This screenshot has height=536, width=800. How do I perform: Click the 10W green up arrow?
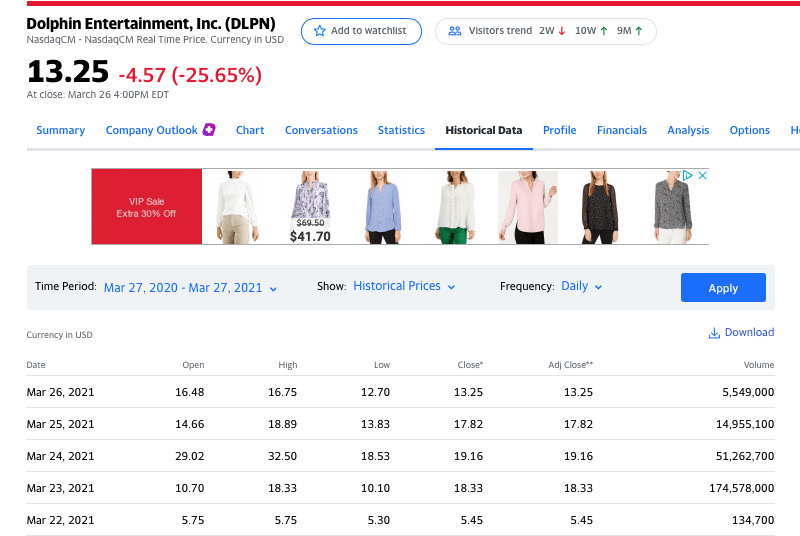click(x=604, y=31)
